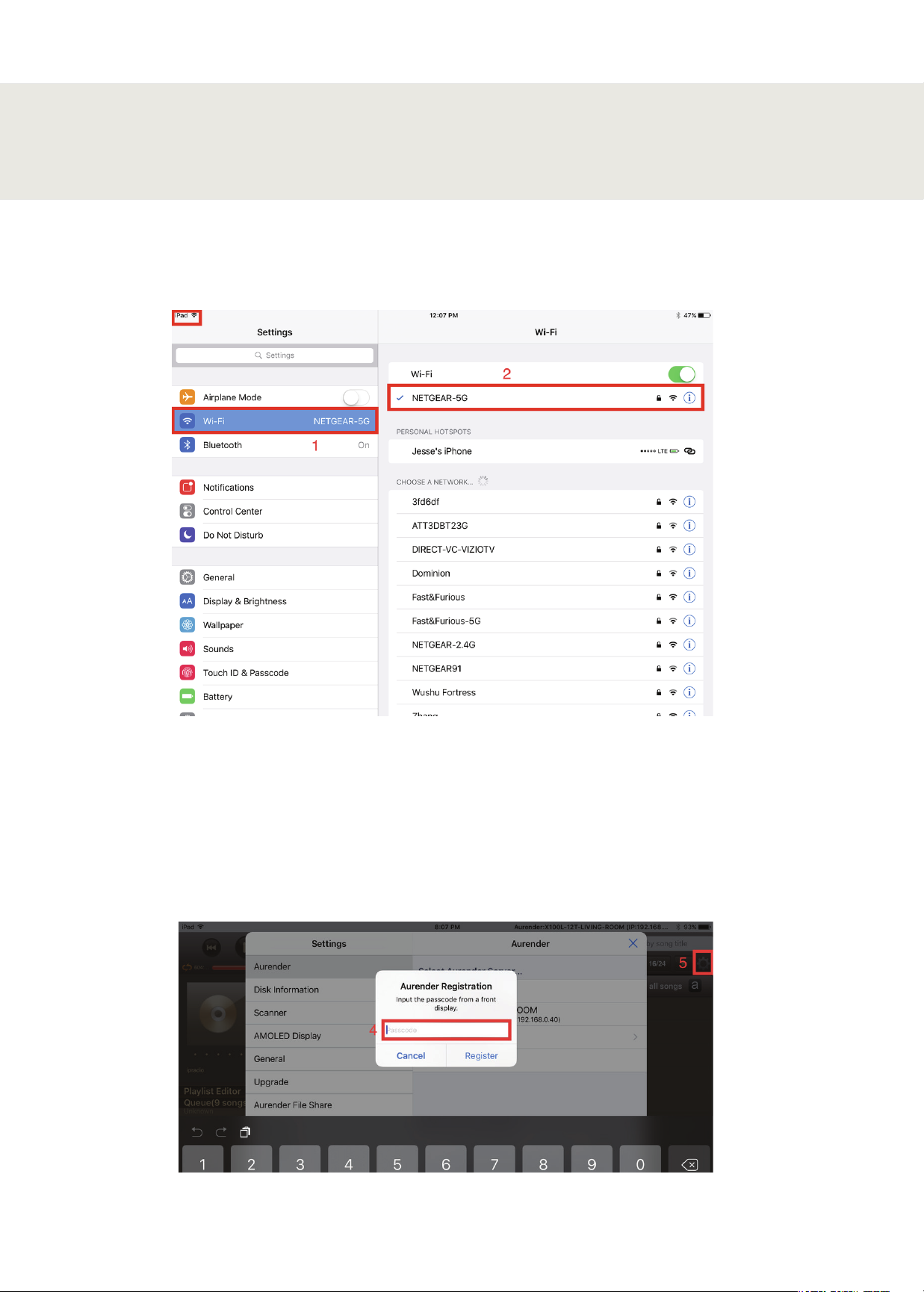Tap the Display & Brightness AA icon
Image resolution: width=924 pixels, height=1292 pixels.
[x=187, y=601]
